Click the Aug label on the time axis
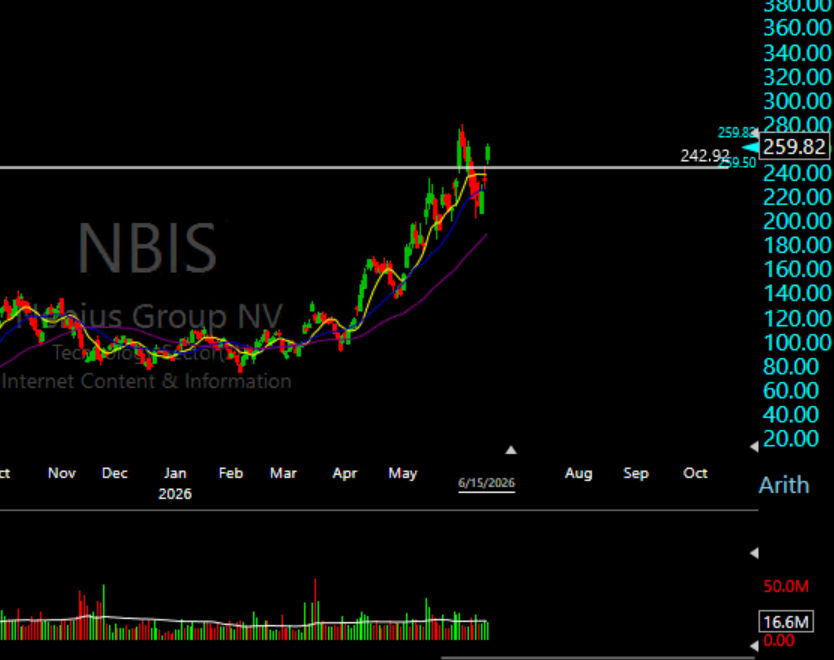This screenshot has width=834, height=660. pyautogui.click(x=578, y=473)
